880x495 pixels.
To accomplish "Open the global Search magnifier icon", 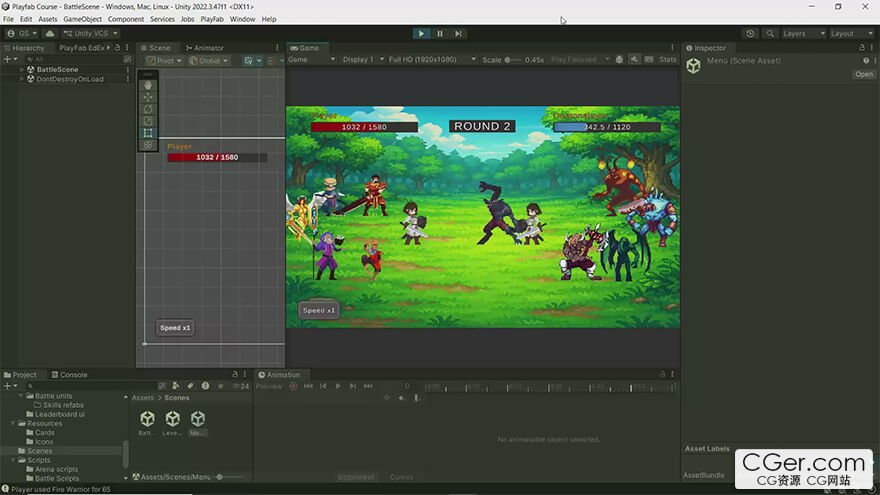I will (x=770, y=34).
